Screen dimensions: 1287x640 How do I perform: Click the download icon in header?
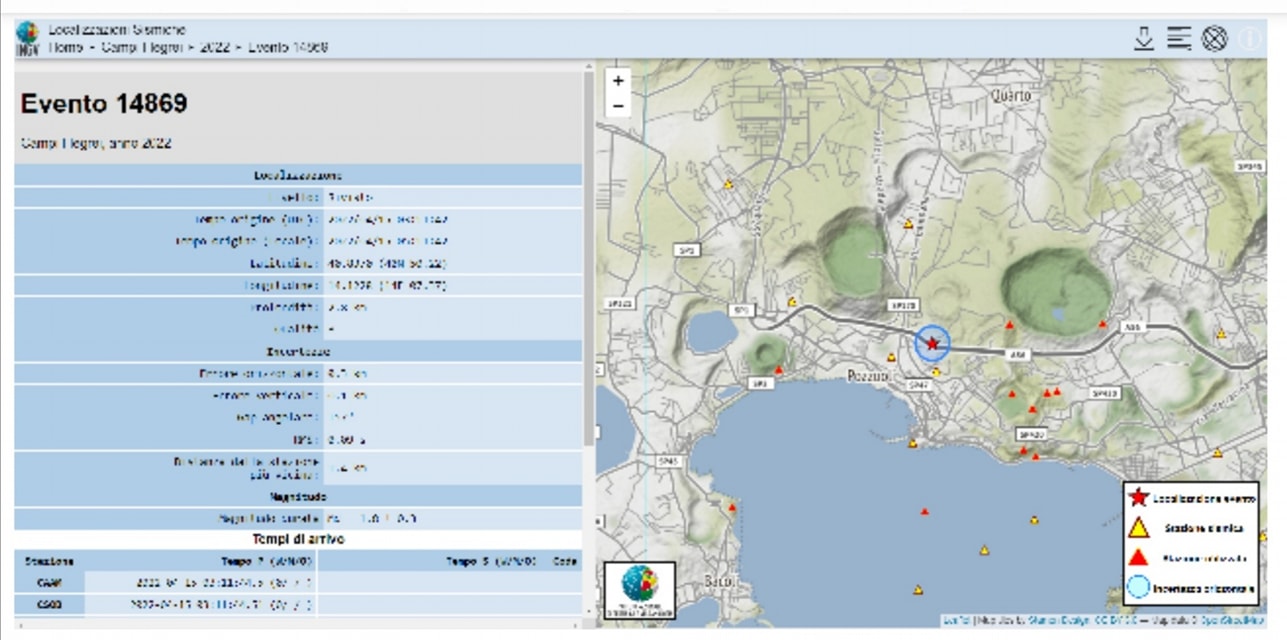1144,39
